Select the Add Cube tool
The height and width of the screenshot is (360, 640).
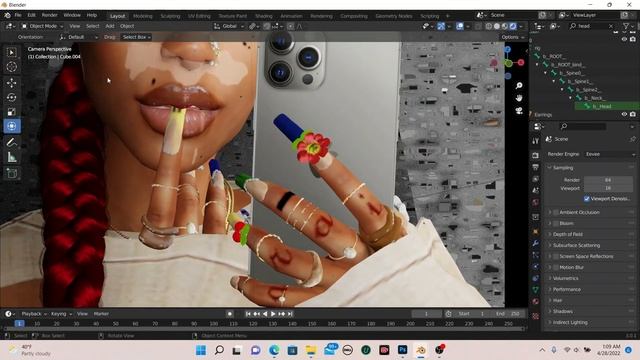pos(11,173)
